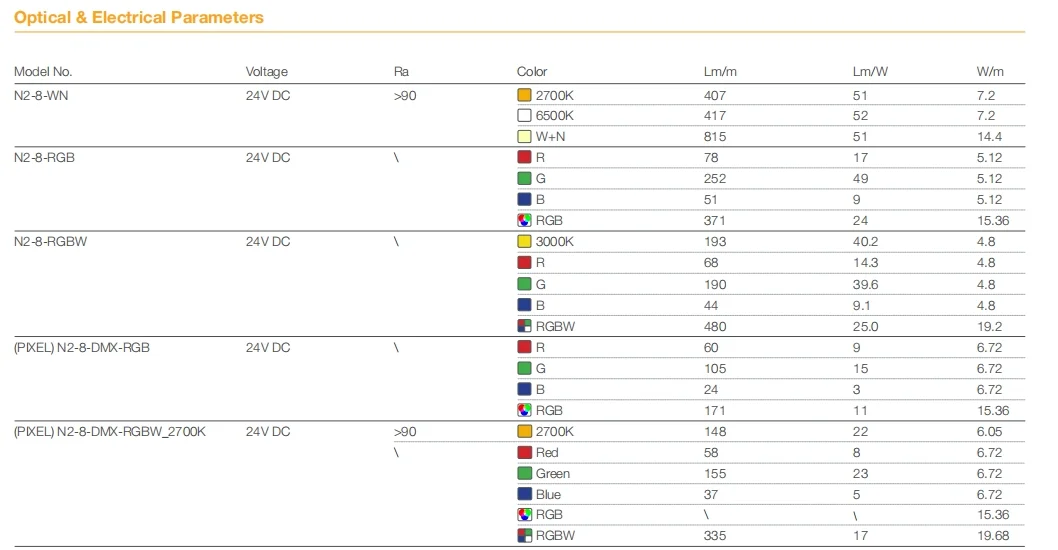Screen dimensions: 1058x550
Task: Click the 19.68 W/m value
Action: [x=991, y=536]
